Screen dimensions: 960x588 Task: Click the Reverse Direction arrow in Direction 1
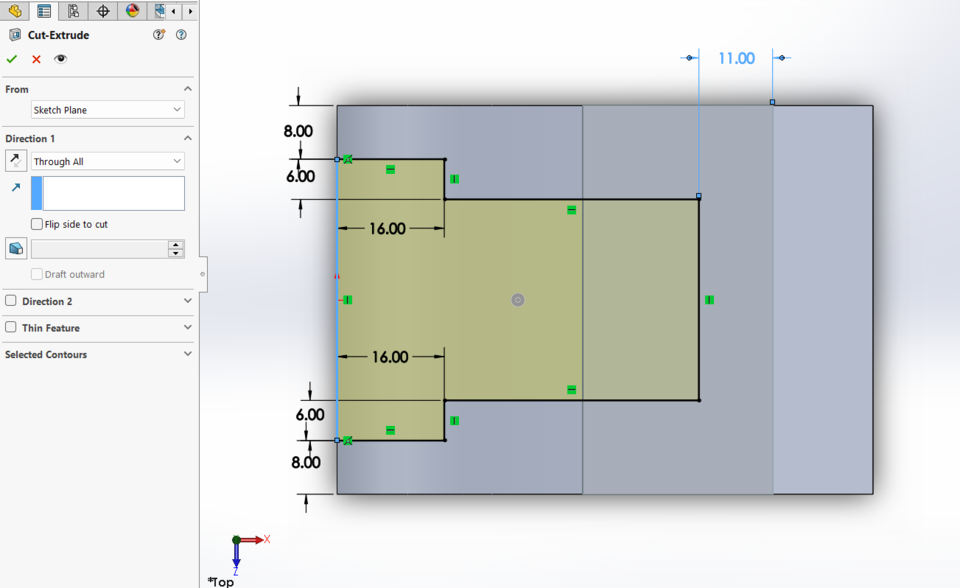point(14,159)
